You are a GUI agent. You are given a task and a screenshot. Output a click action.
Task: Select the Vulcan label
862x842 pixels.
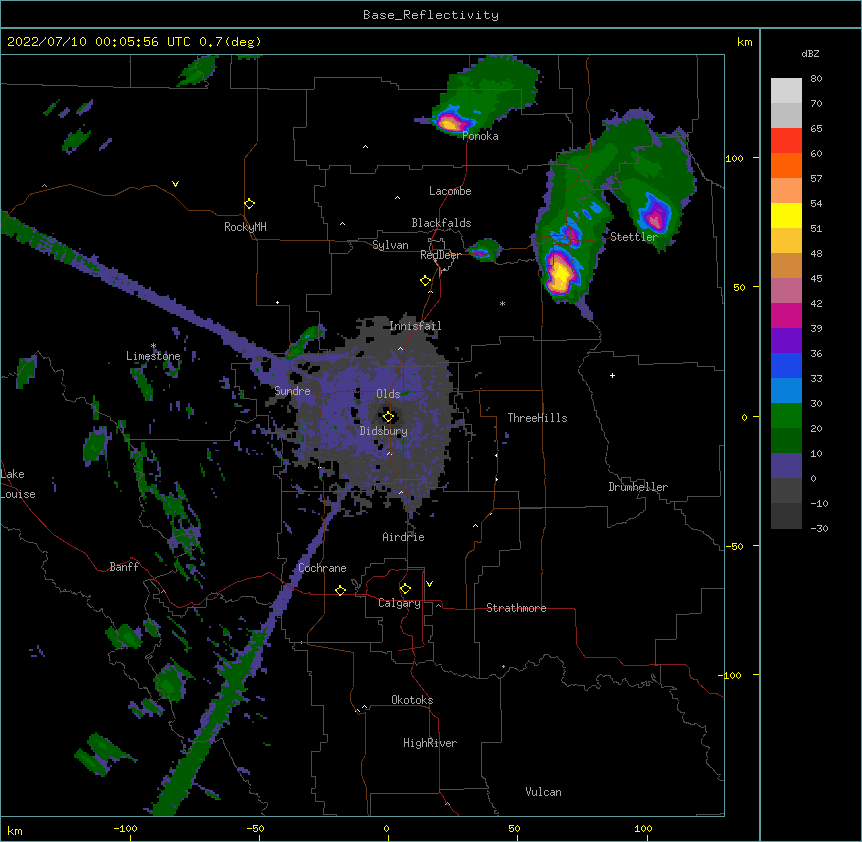tap(543, 792)
